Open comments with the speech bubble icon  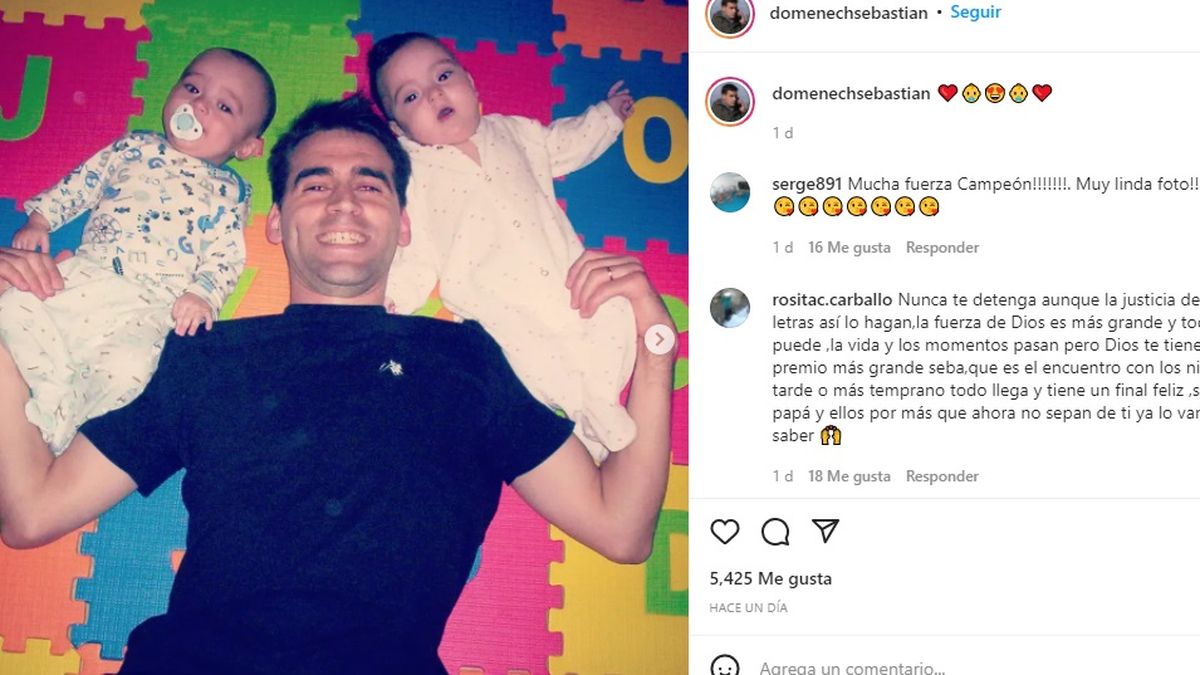(x=775, y=531)
